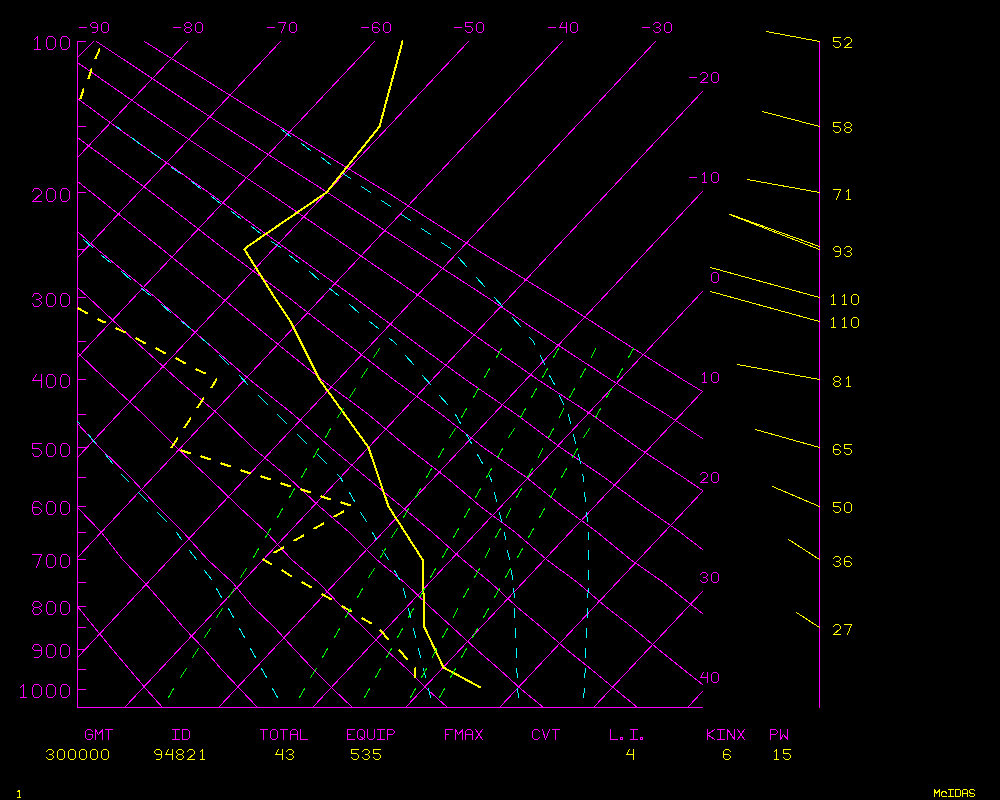Select the -20 isotherm label on right
Image resolution: width=1000 pixels, height=800 pixels.
[x=704, y=78]
